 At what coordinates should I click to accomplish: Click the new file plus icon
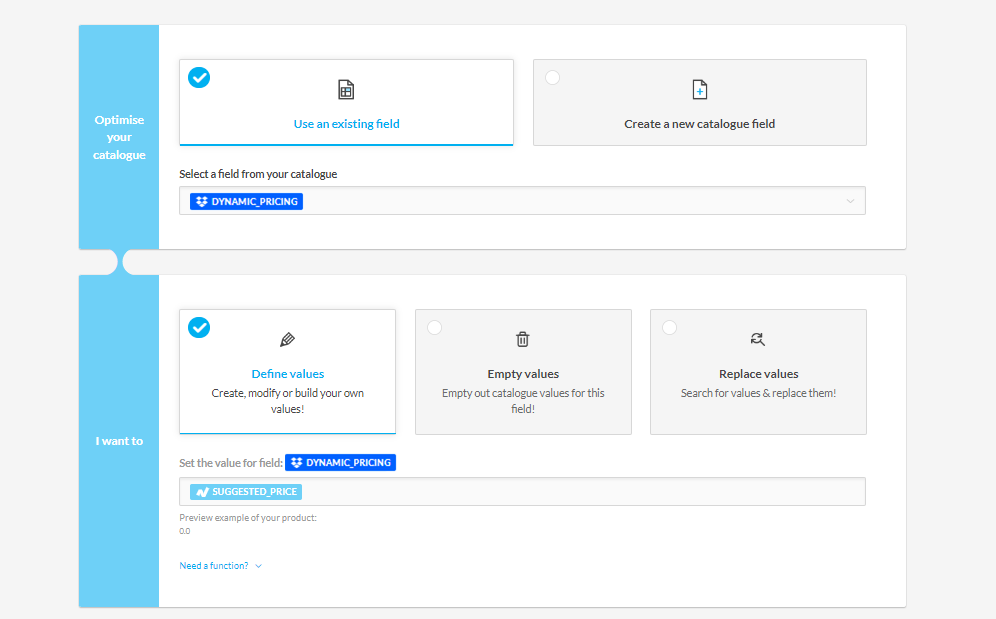point(700,90)
